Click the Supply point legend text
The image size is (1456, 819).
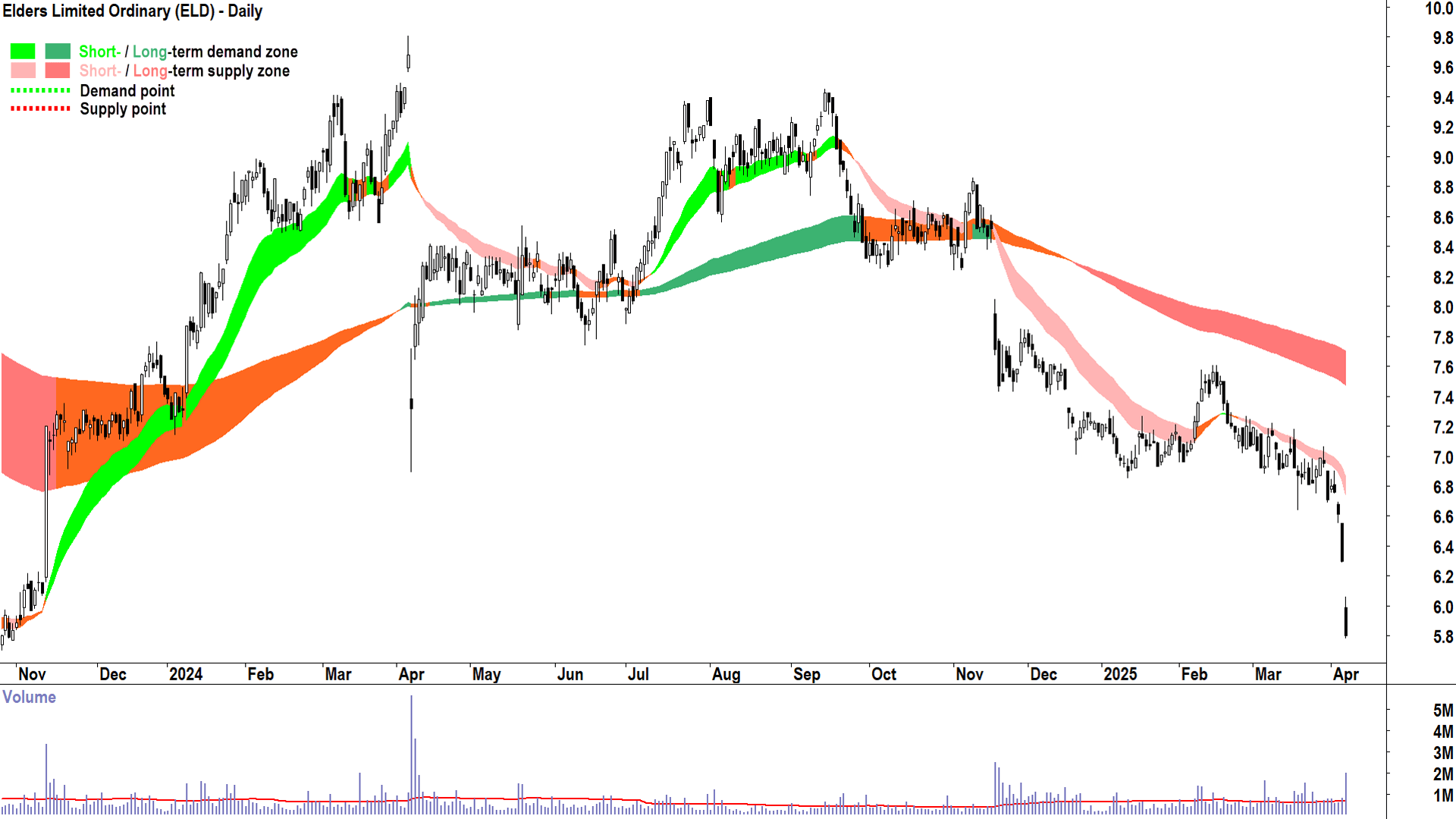pyautogui.click(x=123, y=109)
